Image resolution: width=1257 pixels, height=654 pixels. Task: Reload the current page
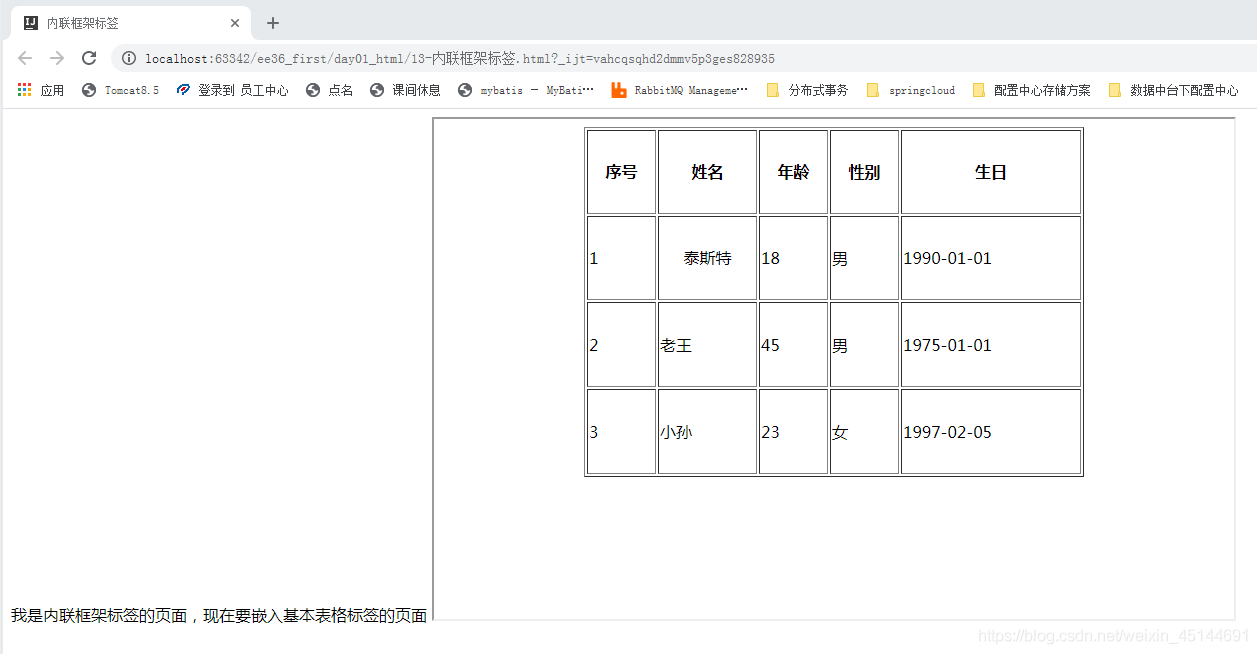pos(88,58)
